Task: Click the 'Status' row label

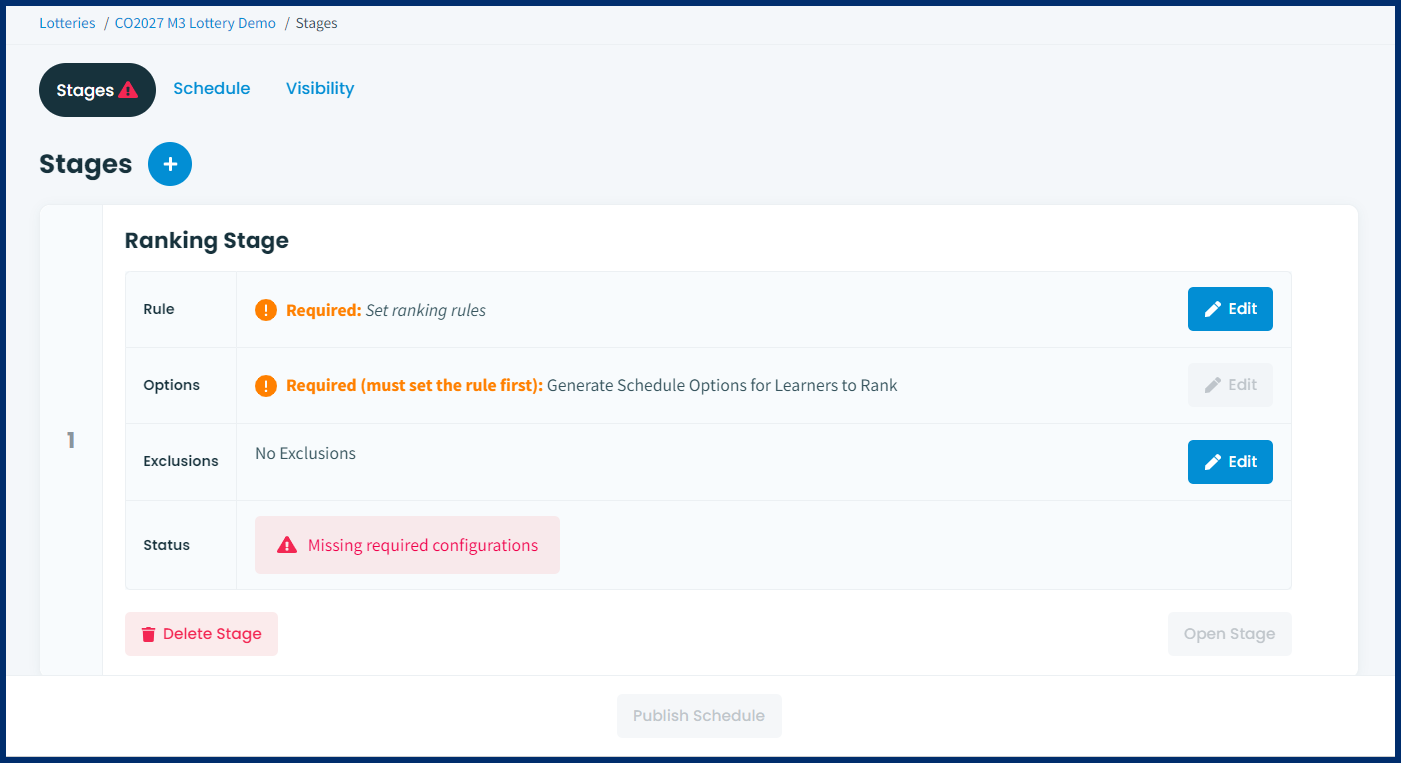Action: click(166, 545)
